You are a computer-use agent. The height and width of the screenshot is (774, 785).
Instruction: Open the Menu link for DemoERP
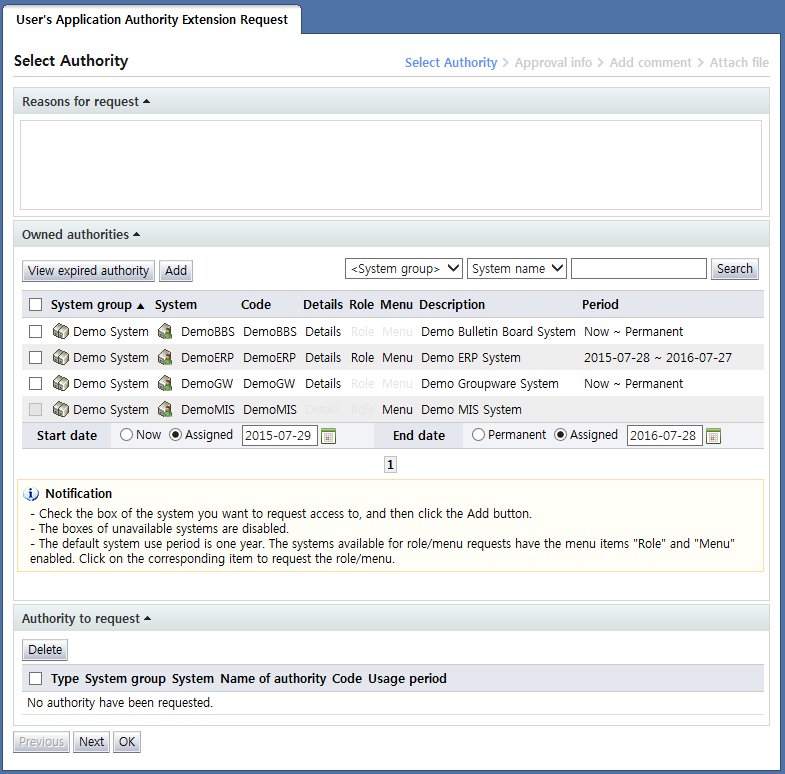pos(396,358)
